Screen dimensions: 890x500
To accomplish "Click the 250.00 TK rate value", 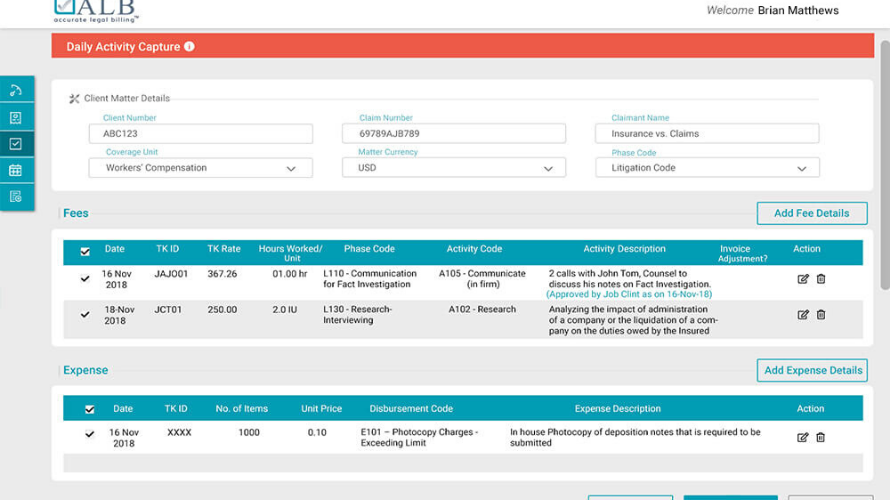I will click(222, 309).
